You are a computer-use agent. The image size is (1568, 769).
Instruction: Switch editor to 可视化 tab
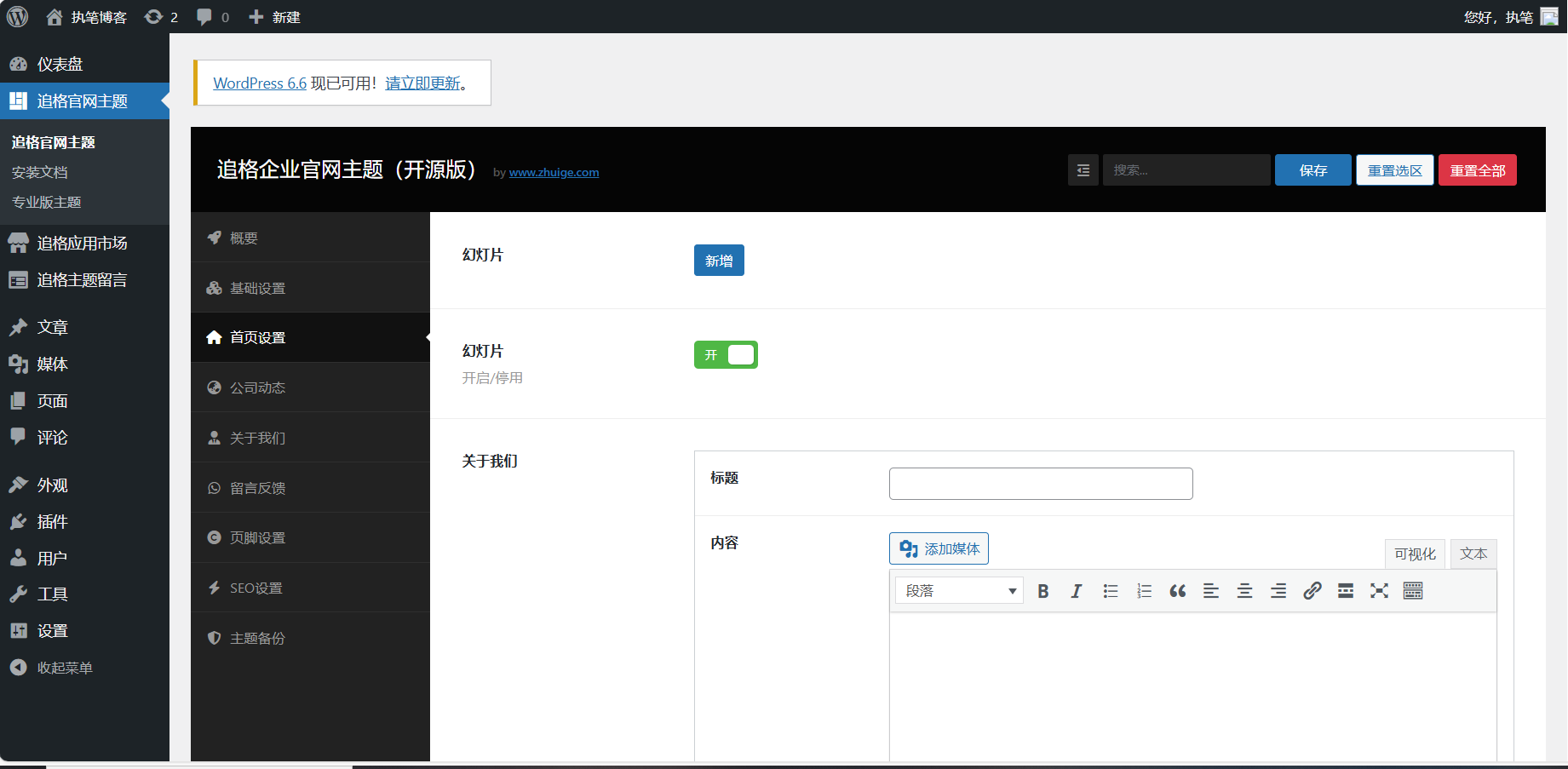coord(1415,554)
